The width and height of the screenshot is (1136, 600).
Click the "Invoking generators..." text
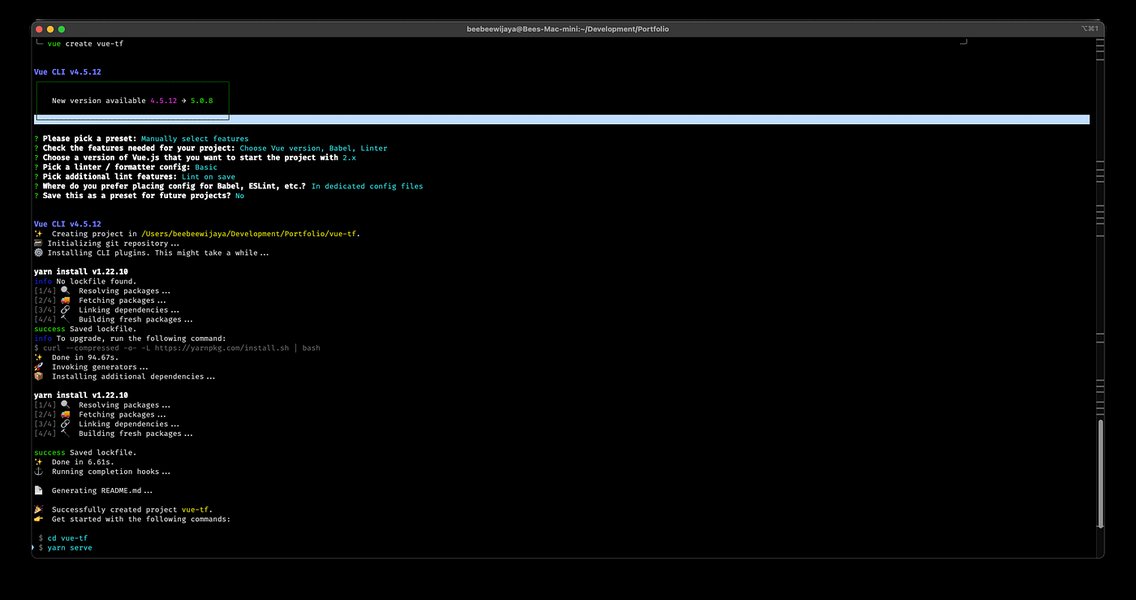100,367
